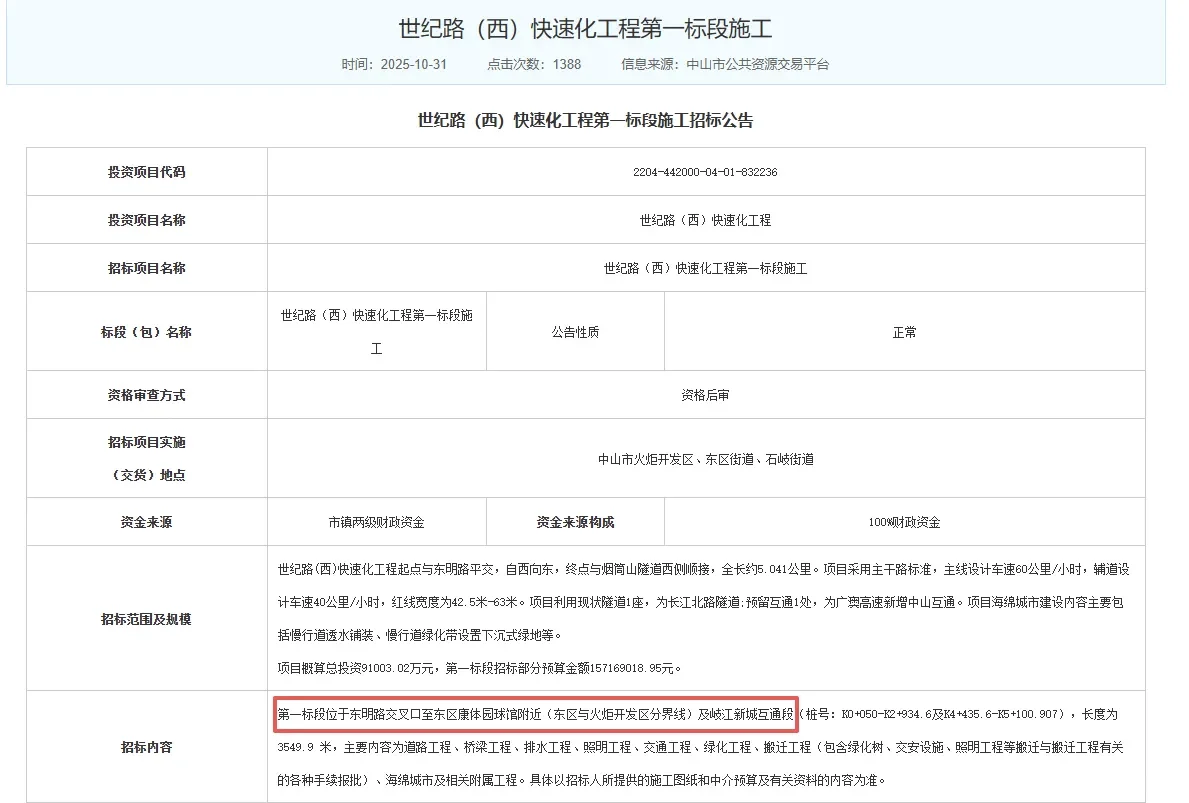Screen dimensions: 1189x803
Task: Click the 资格后审 value text
Action: tap(706, 394)
